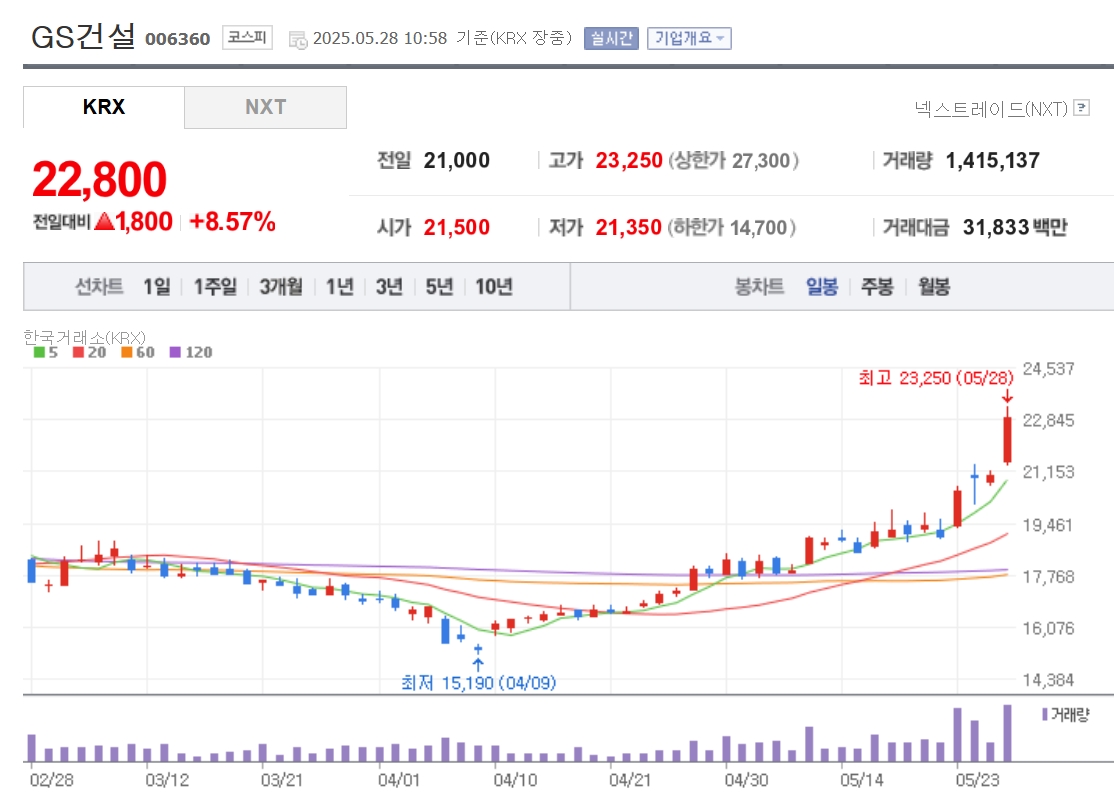This screenshot has height=805, width=1114.
Task: Click the x-axis date 05/14
Action: (862, 780)
